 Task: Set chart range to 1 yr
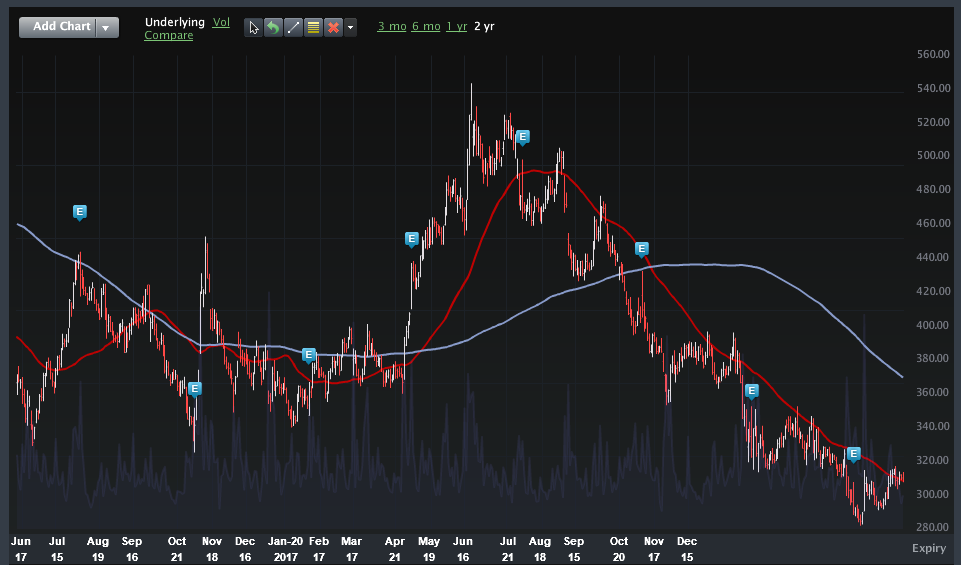pos(457,26)
